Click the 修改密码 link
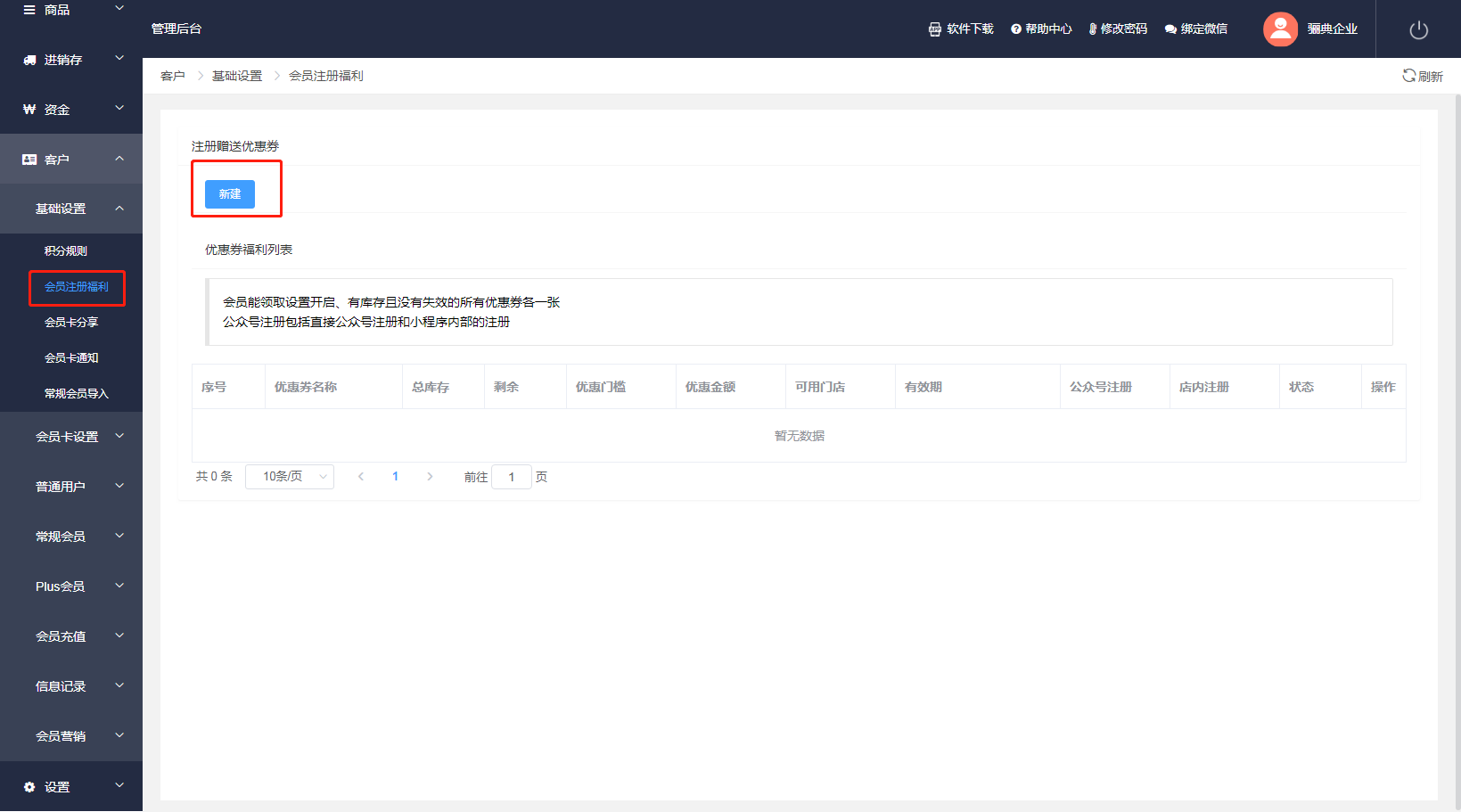1461x812 pixels. 1123,29
